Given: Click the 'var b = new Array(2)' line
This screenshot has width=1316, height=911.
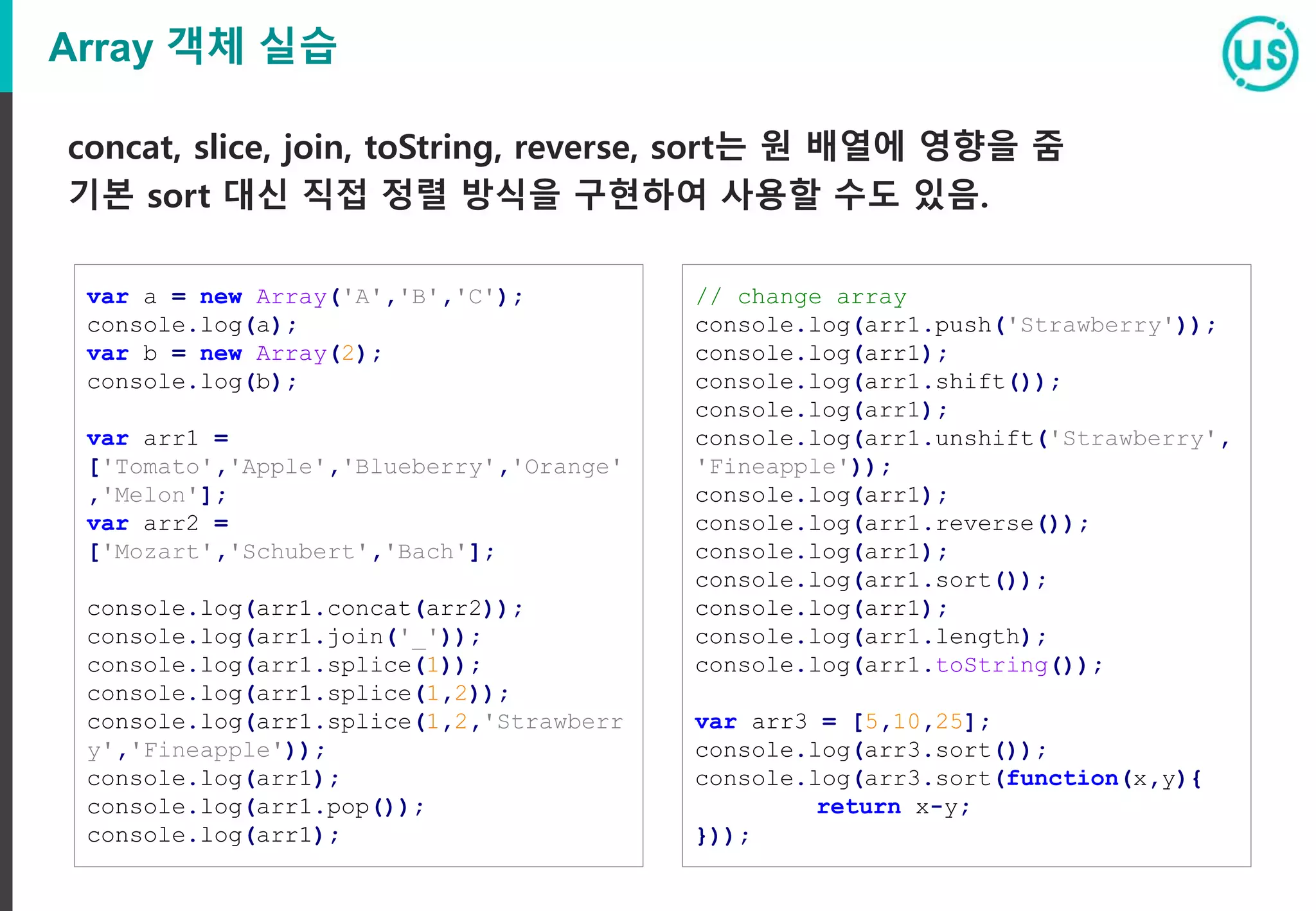Looking at the screenshot, I should coord(235,353).
